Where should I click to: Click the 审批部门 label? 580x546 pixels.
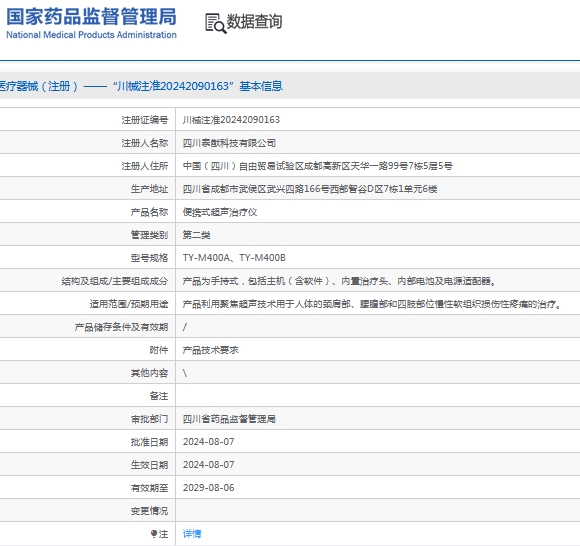tap(149, 419)
